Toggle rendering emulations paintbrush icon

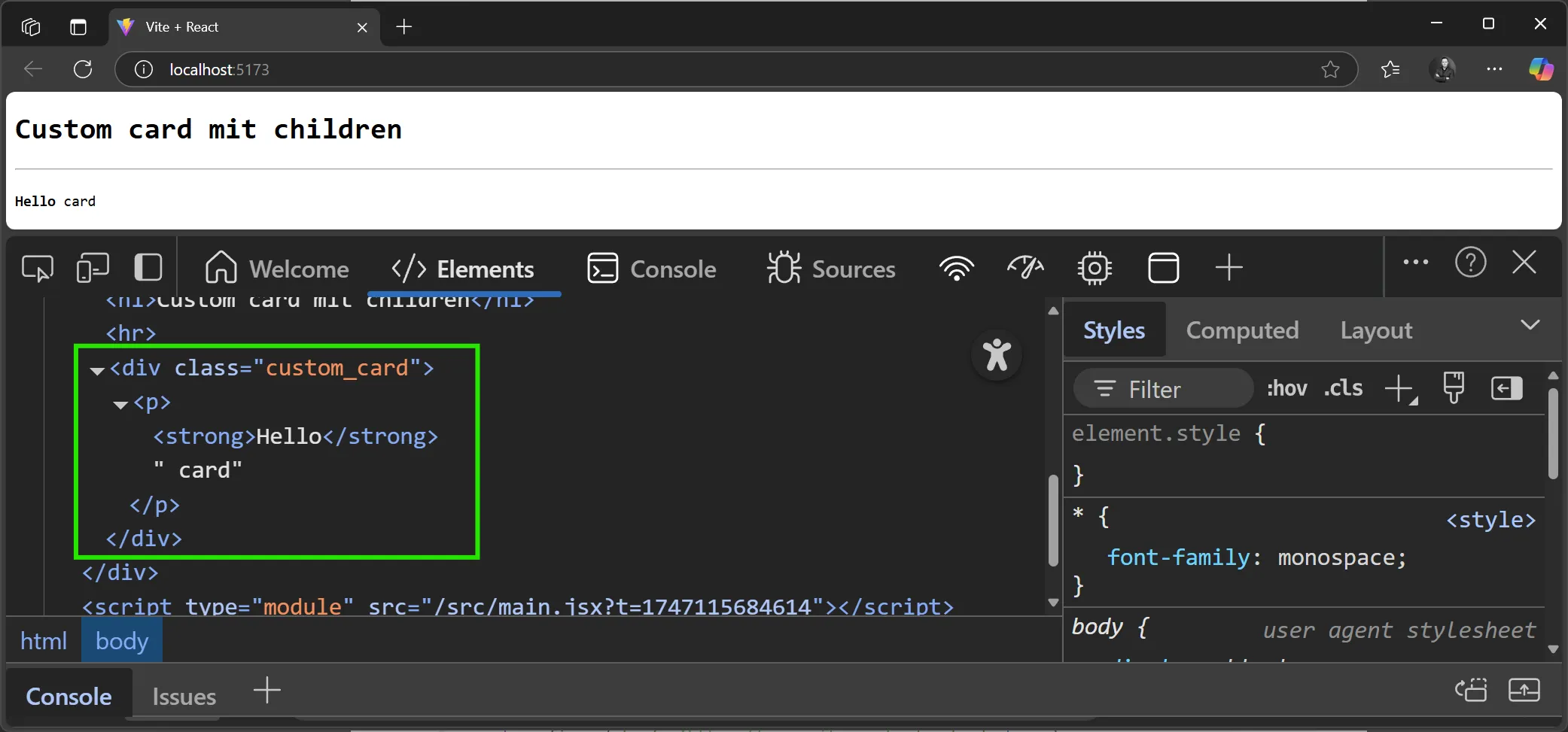pos(1454,388)
